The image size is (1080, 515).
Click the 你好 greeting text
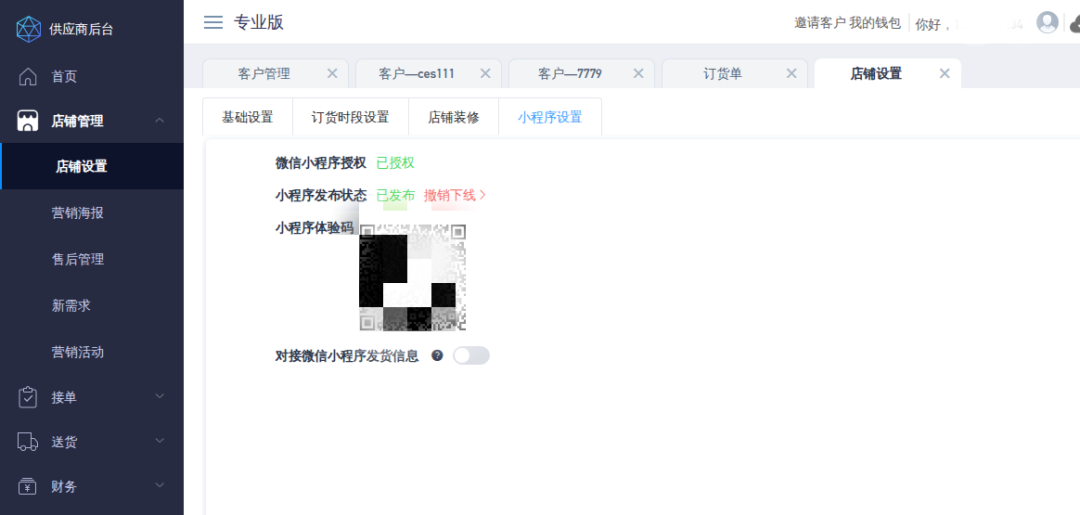click(x=932, y=25)
